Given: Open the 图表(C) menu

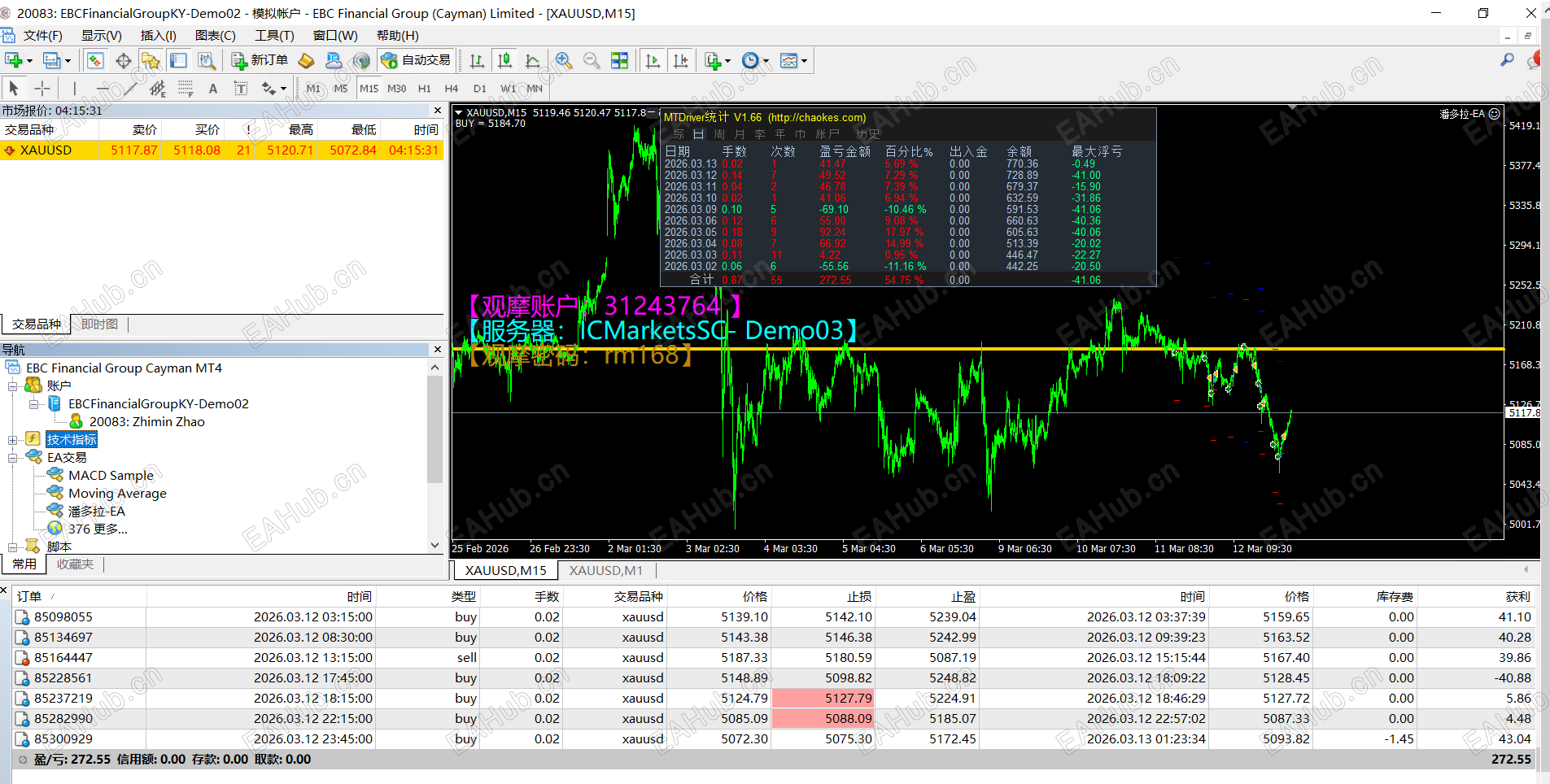Looking at the screenshot, I should (x=215, y=36).
